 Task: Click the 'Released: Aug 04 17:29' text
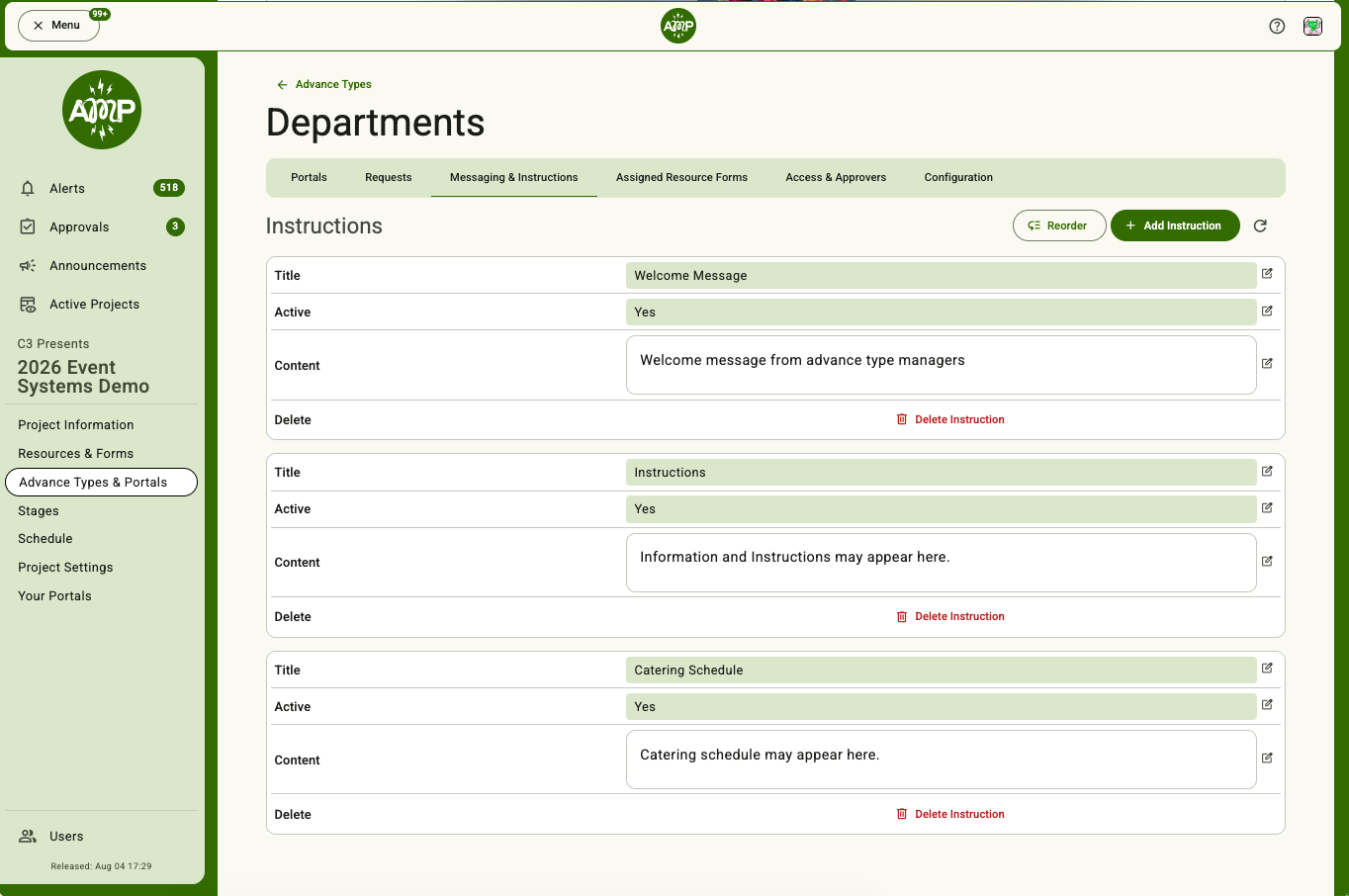click(x=101, y=866)
